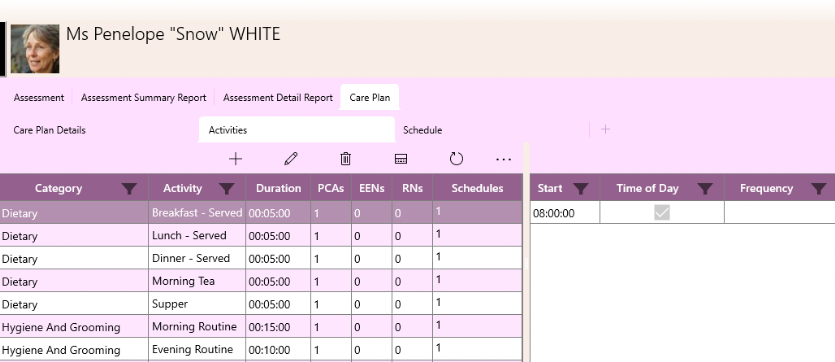The width and height of the screenshot is (835, 362).
Task: Delete selected activity with trash icon
Action: coord(346,159)
